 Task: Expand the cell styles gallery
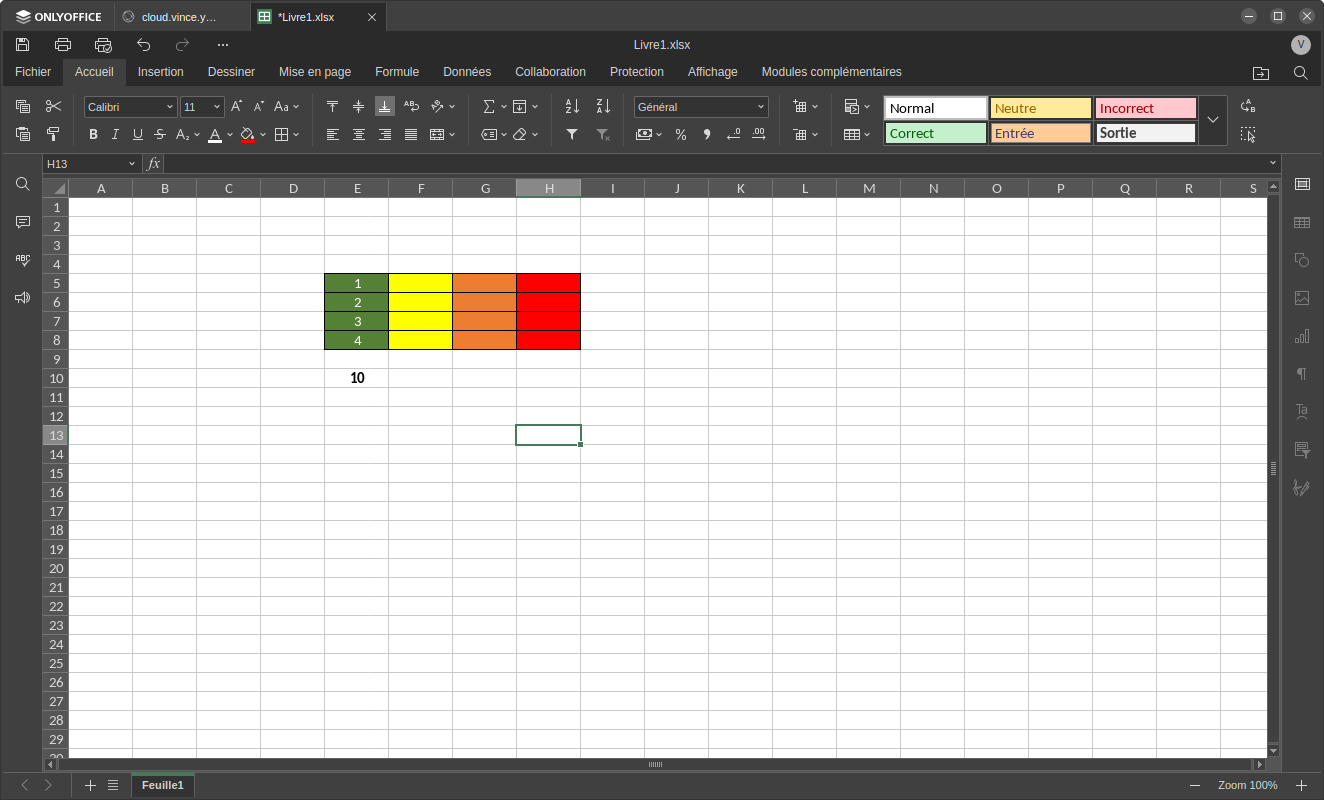point(1212,120)
